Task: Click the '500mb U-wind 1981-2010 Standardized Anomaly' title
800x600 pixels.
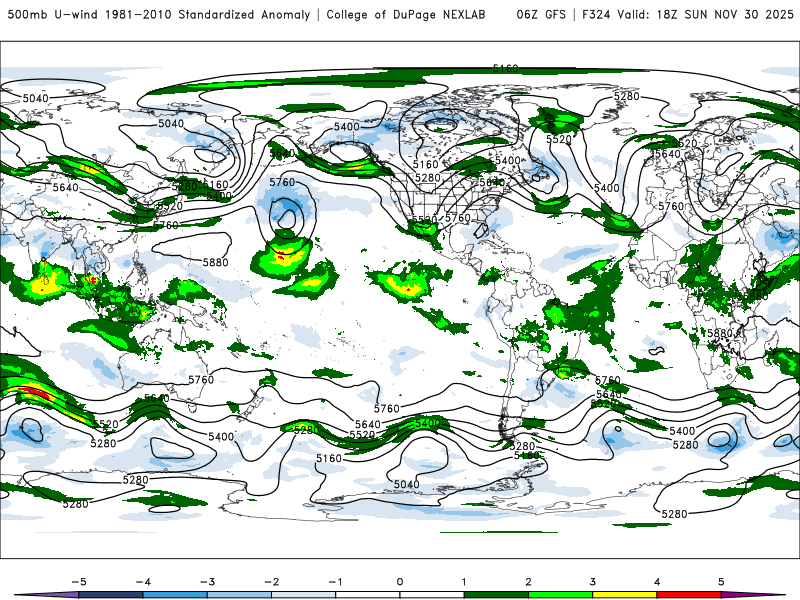Action: (x=159, y=15)
